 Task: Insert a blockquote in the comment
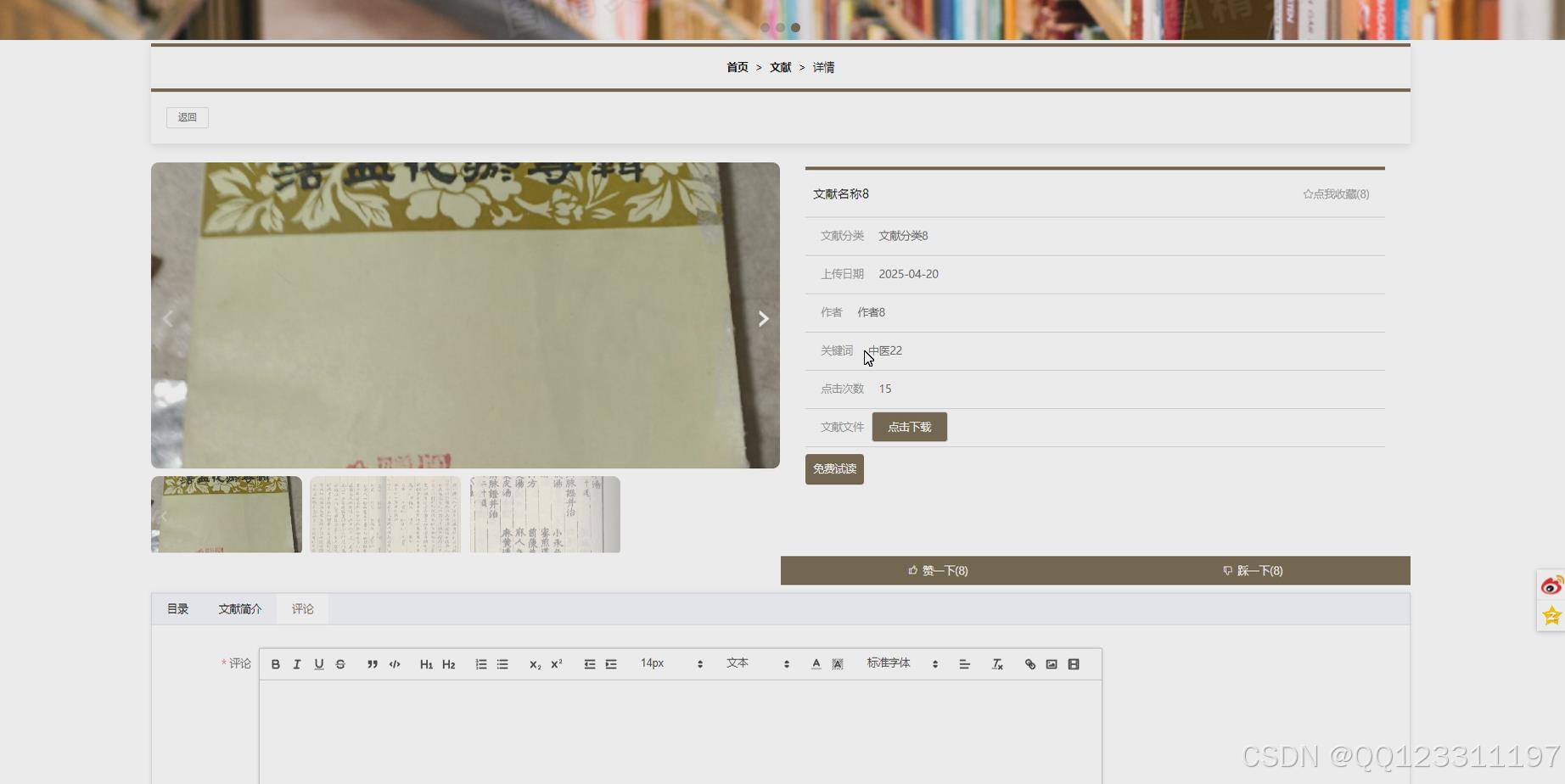pos(372,664)
